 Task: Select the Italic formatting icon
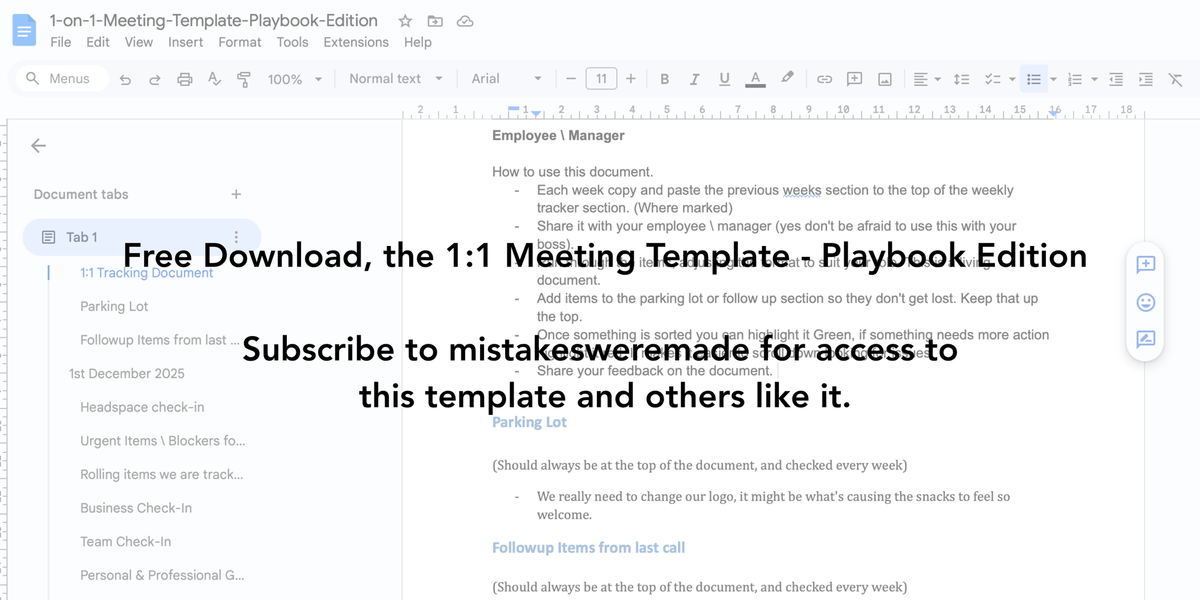point(694,78)
